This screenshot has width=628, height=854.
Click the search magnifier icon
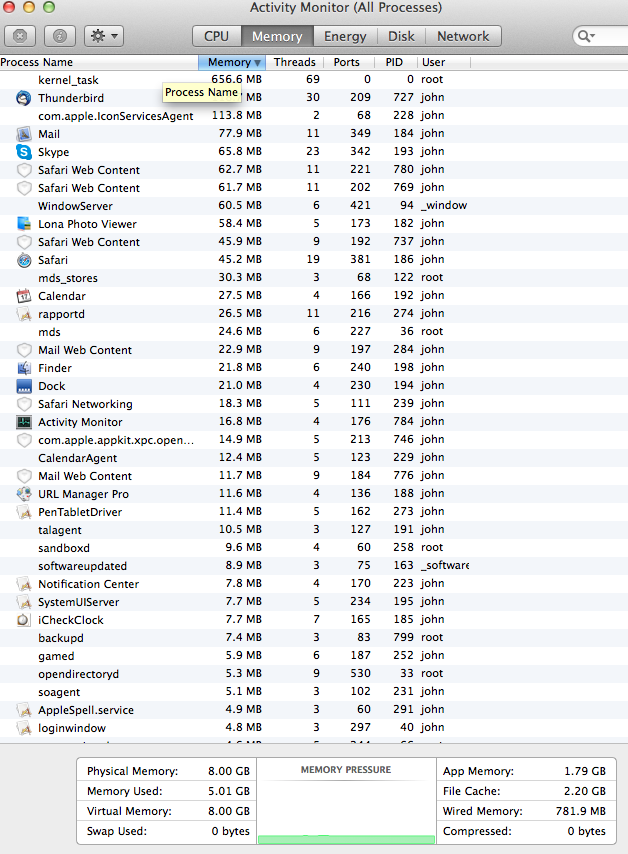(x=585, y=36)
